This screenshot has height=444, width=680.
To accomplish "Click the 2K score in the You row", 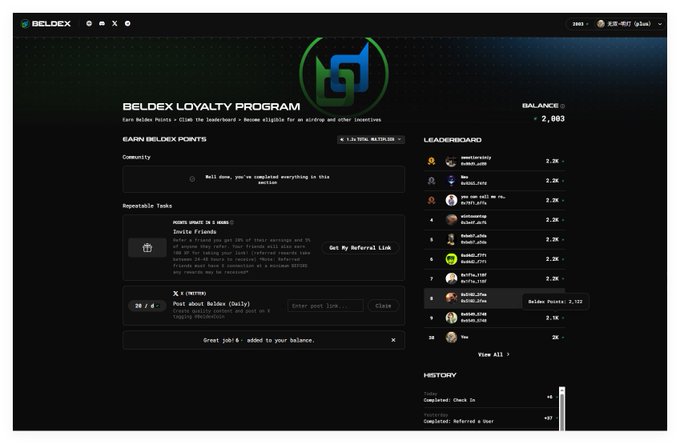I will [555, 337].
